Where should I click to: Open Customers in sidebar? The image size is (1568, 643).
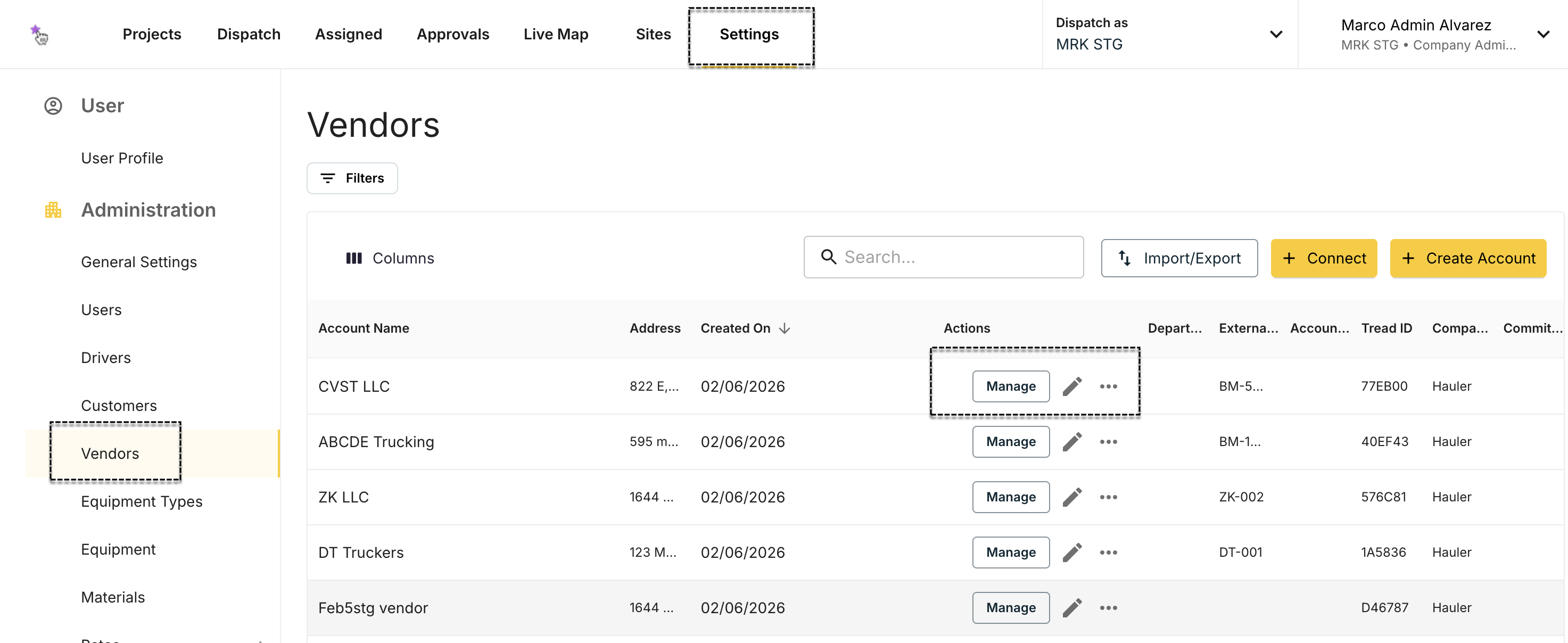119,406
